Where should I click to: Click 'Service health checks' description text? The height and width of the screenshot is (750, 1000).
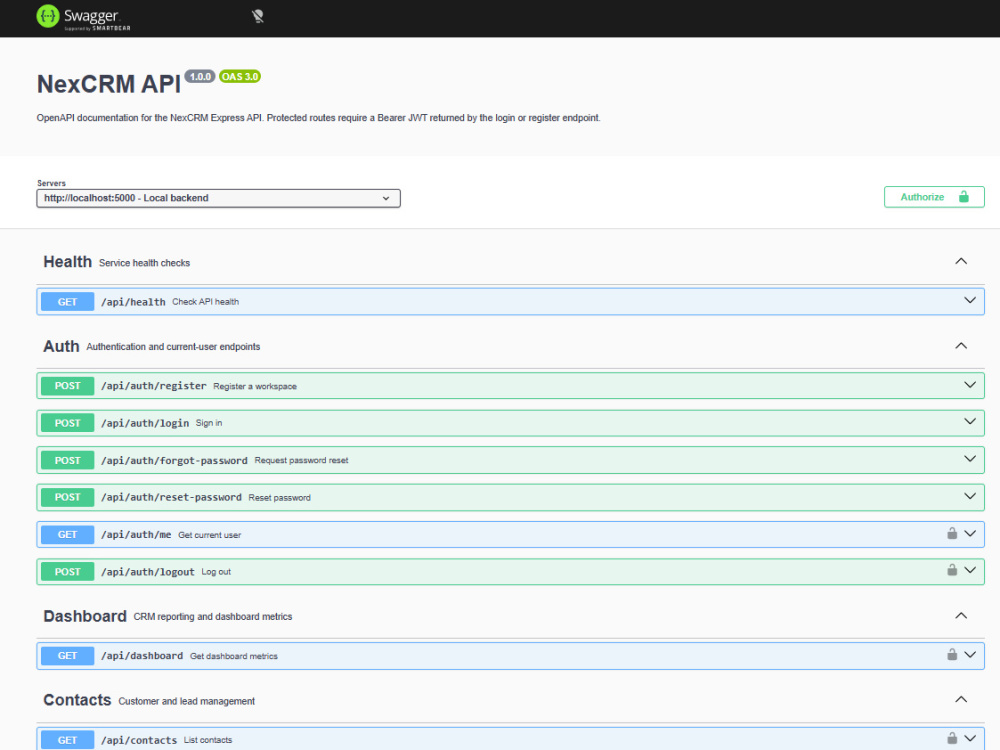(x=144, y=263)
